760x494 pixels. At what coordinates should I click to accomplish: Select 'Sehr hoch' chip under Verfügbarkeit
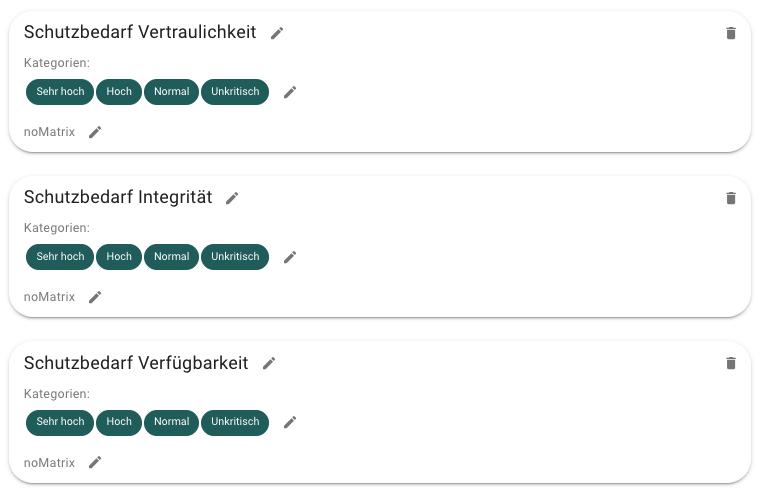click(x=60, y=422)
